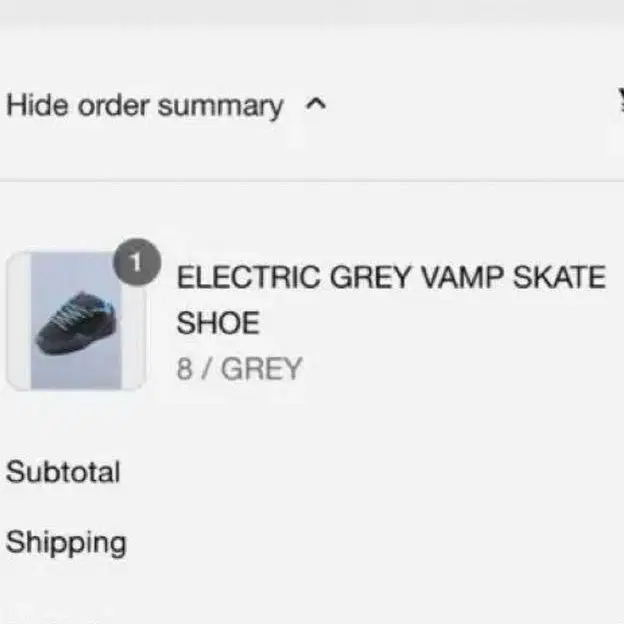This screenshot has width=624, height=624.
Task: Click the blue laces on shoe thumbnail
Action: [x=78, y=311]
